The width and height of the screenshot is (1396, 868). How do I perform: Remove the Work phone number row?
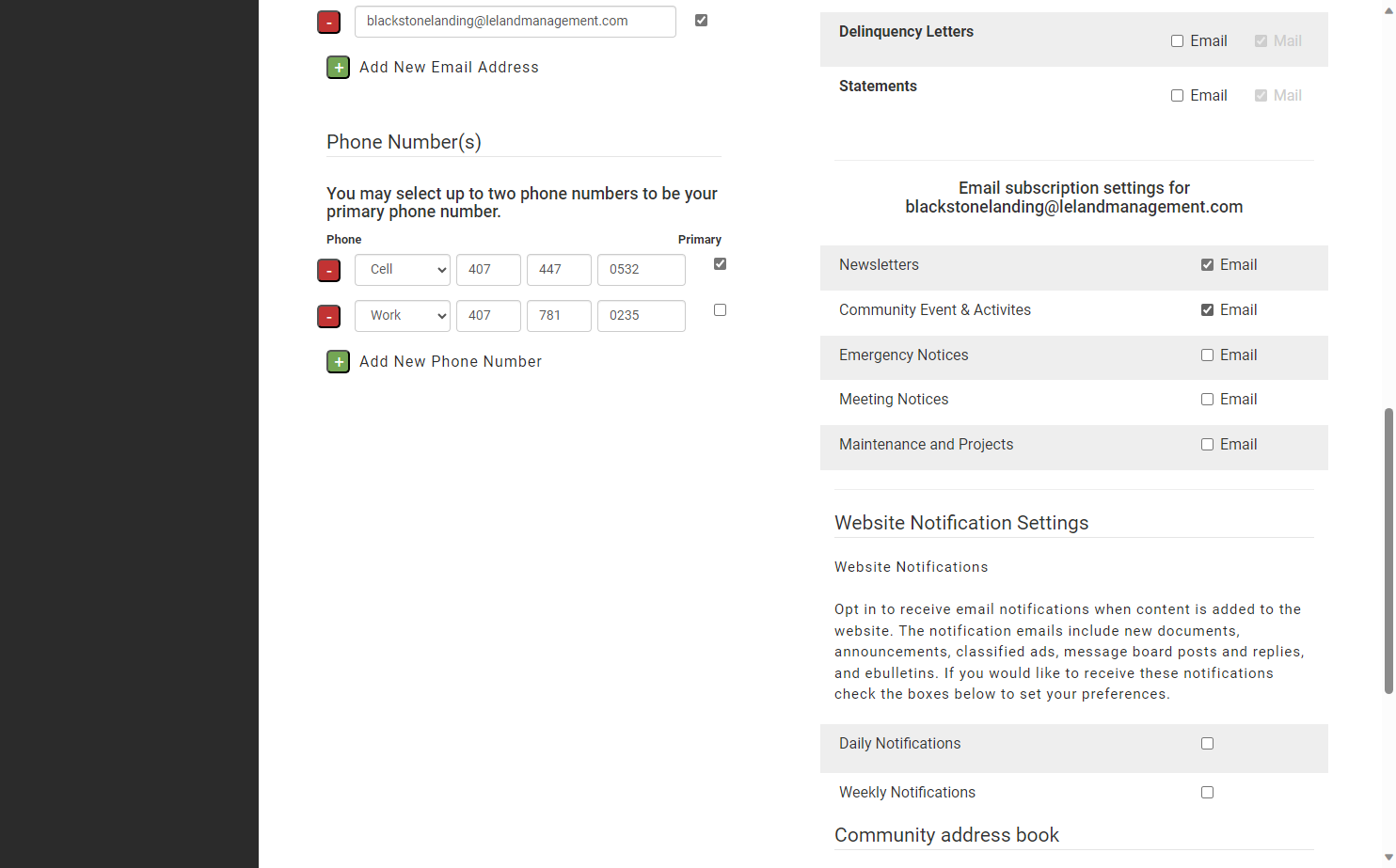(x=328, y=316)
